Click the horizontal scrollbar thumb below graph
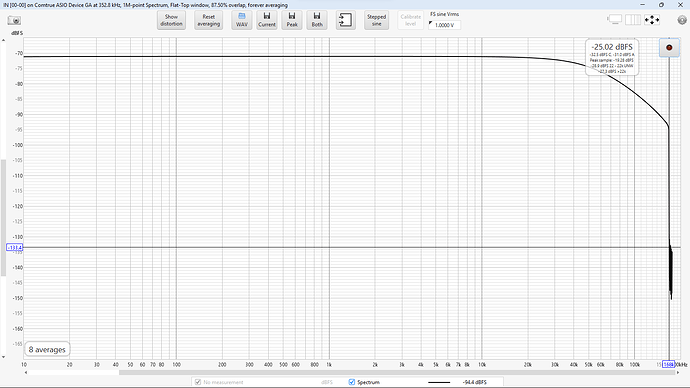Viewport: 690px width, 388px height. click(397, 373)
